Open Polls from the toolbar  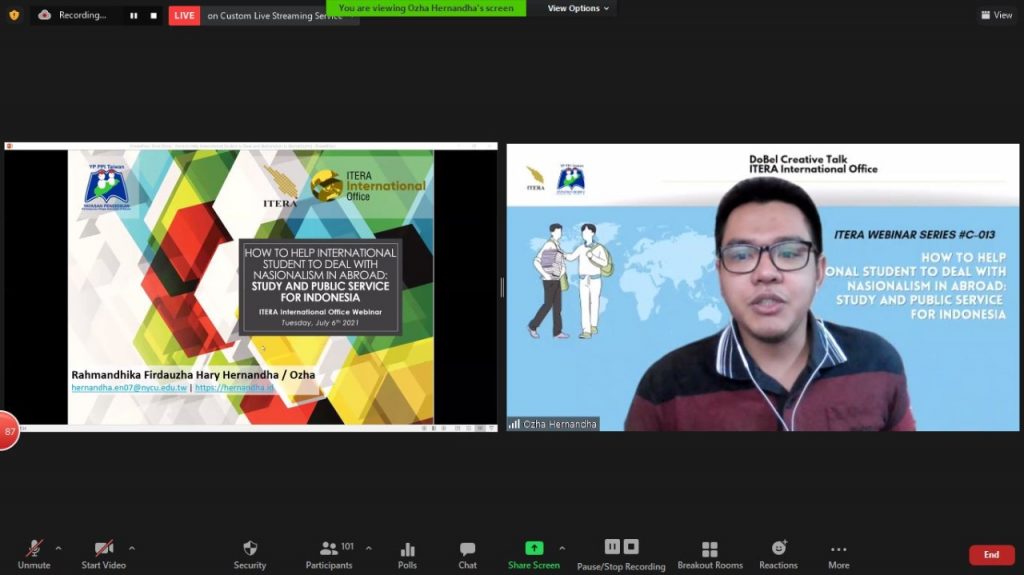[x=408, y=554]
